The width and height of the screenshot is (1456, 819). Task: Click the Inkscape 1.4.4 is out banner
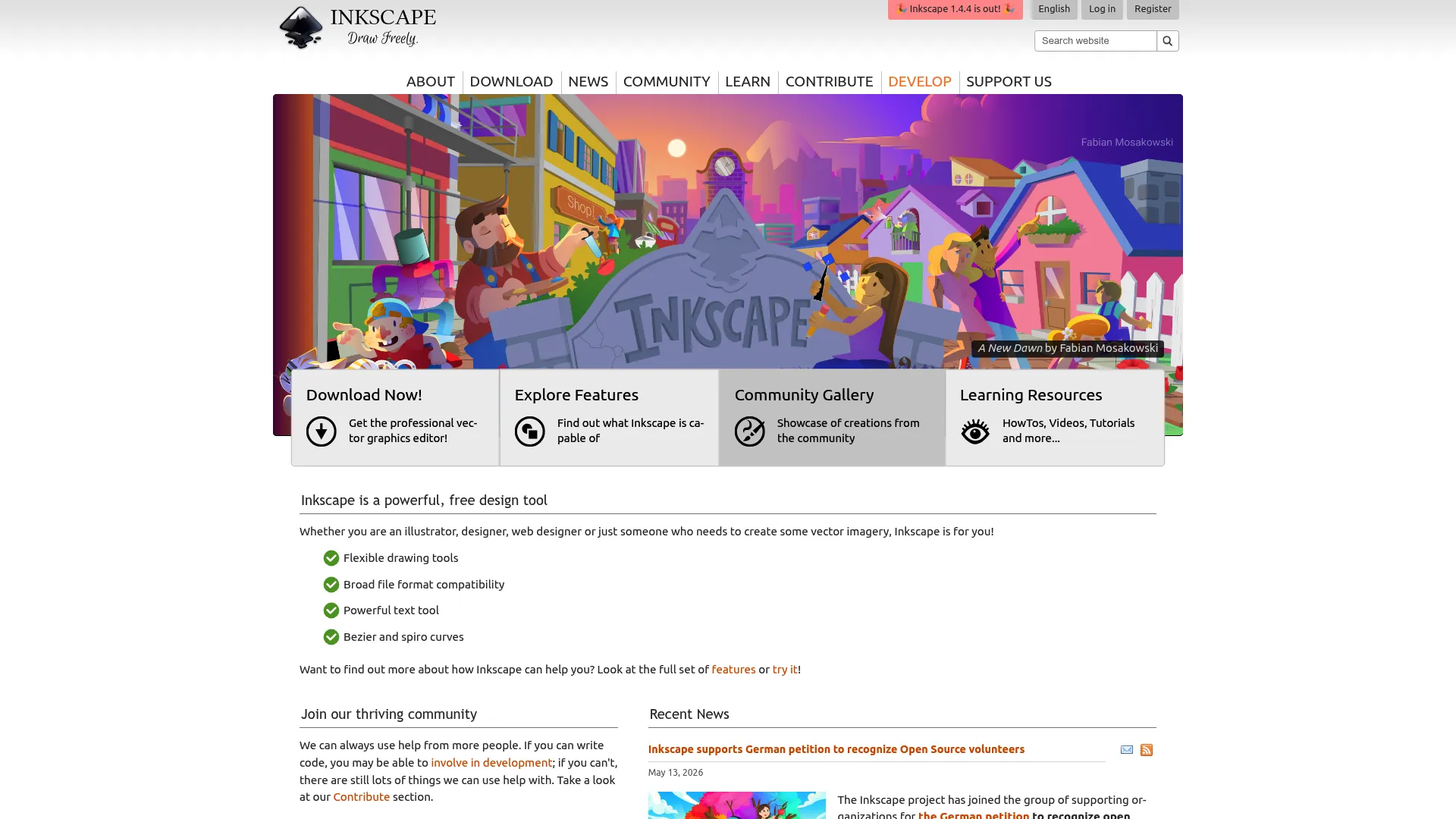[955, 9]
